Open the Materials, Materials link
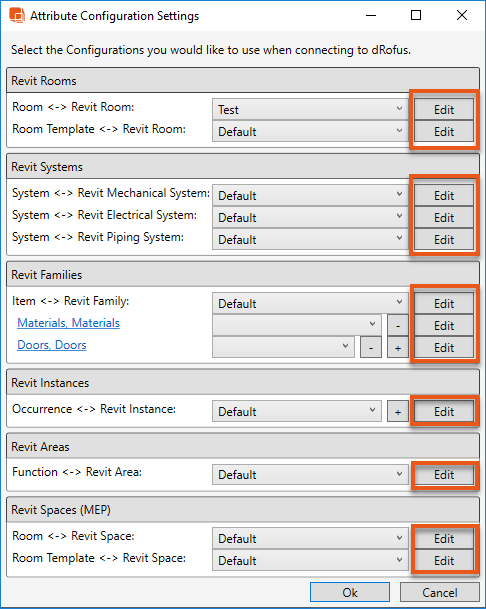 (68, 323)
